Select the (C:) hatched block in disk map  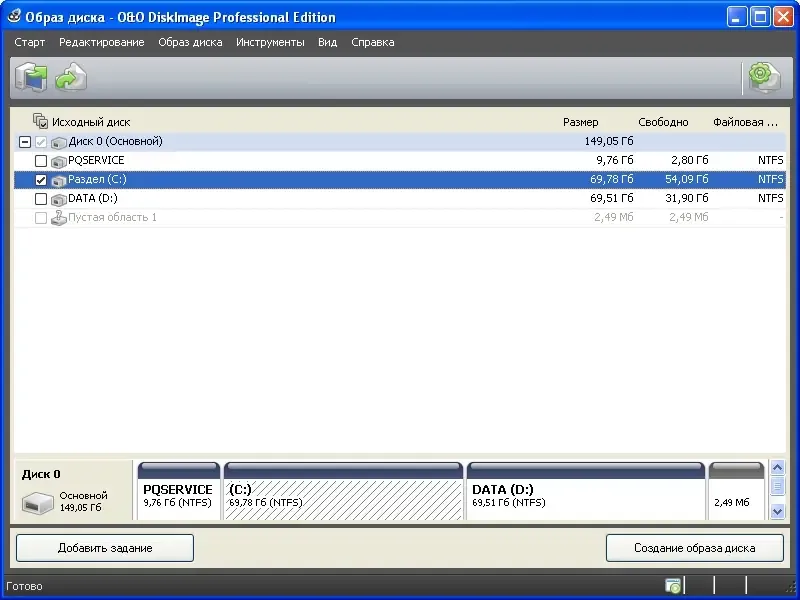coord(343,491)
